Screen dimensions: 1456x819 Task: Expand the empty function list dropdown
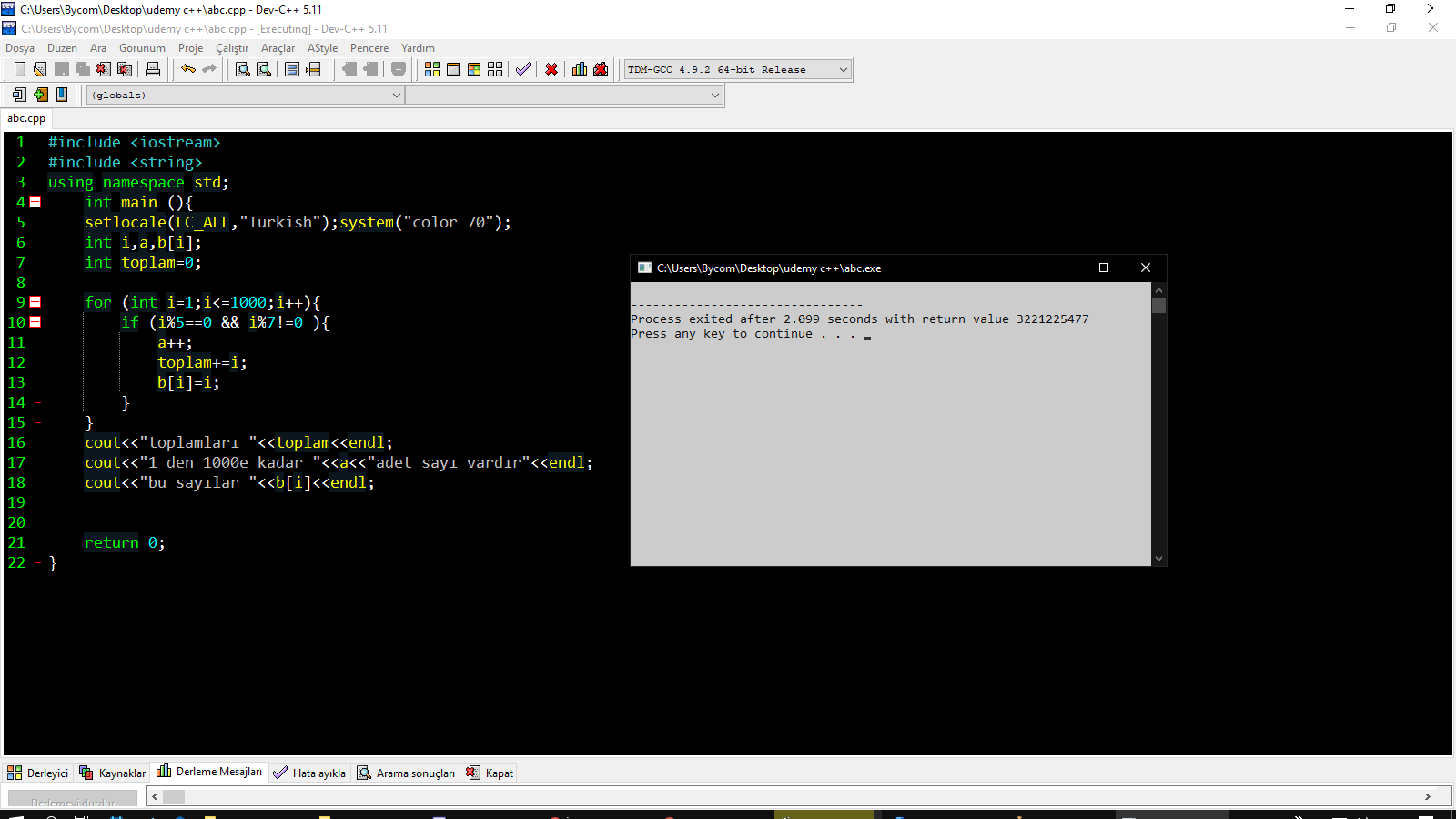click(564, 95)
